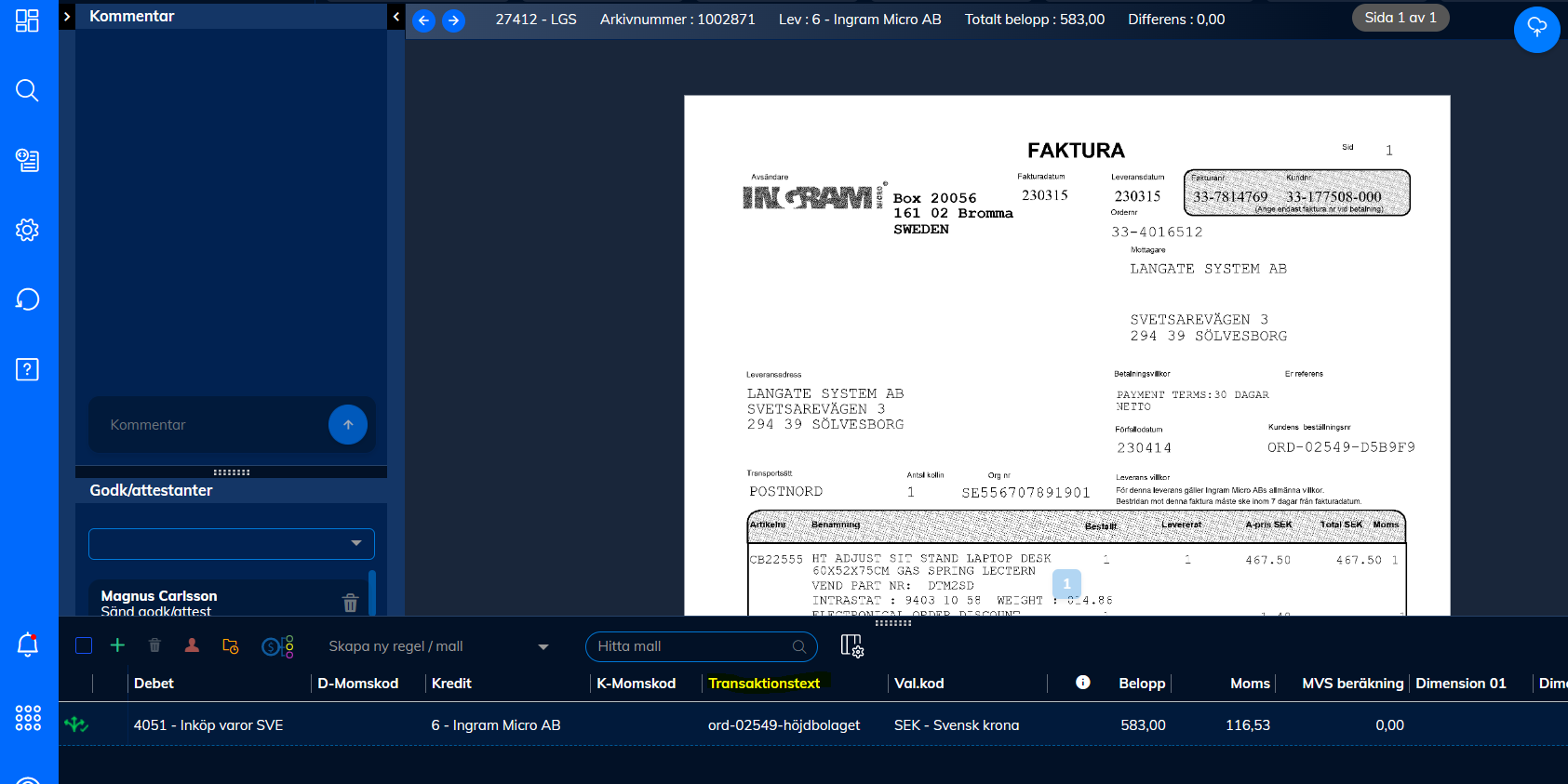Screen dimensions: 1568x784
Task: Open the notifications bell
Action: [x=27, y=644]
